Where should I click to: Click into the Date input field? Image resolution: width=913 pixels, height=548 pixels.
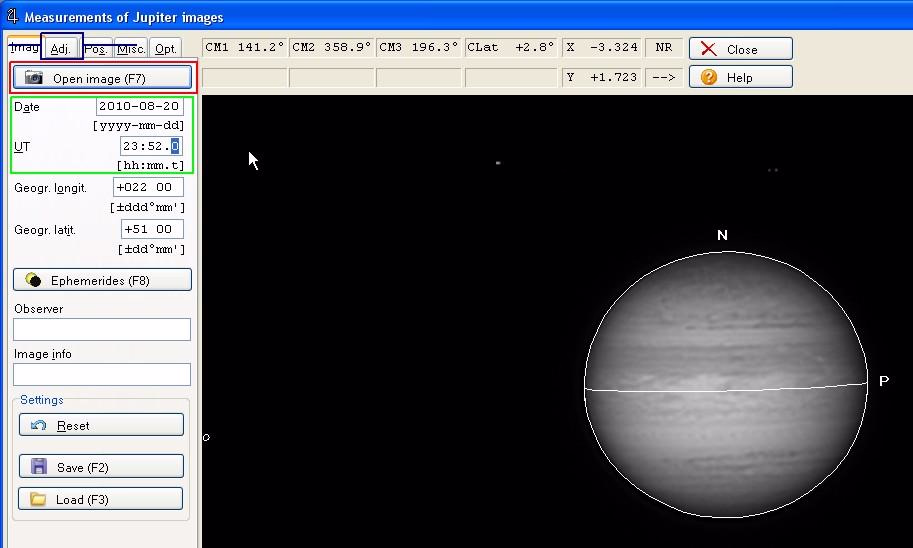tap(140, 107)
